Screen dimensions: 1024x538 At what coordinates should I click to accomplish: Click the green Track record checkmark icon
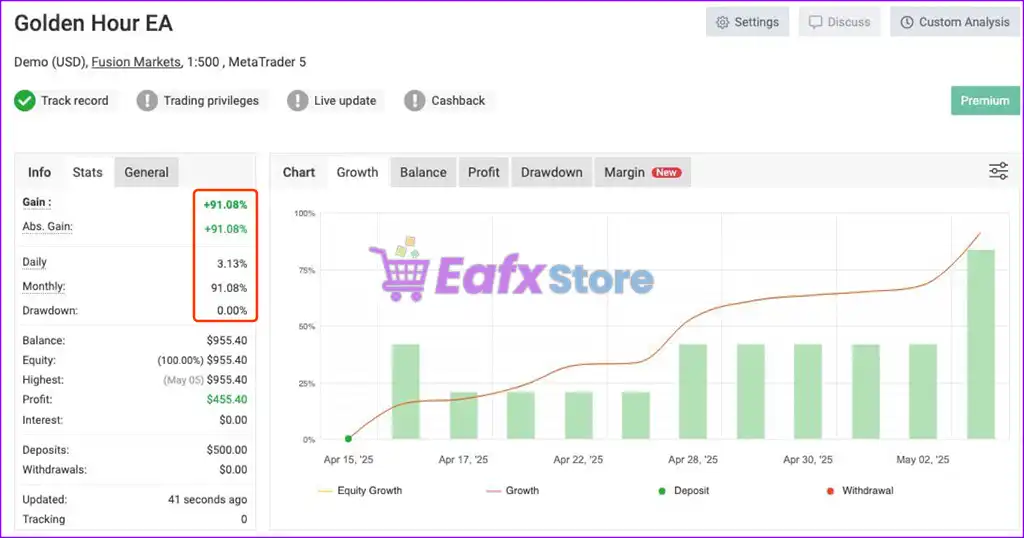coord(25,101)
